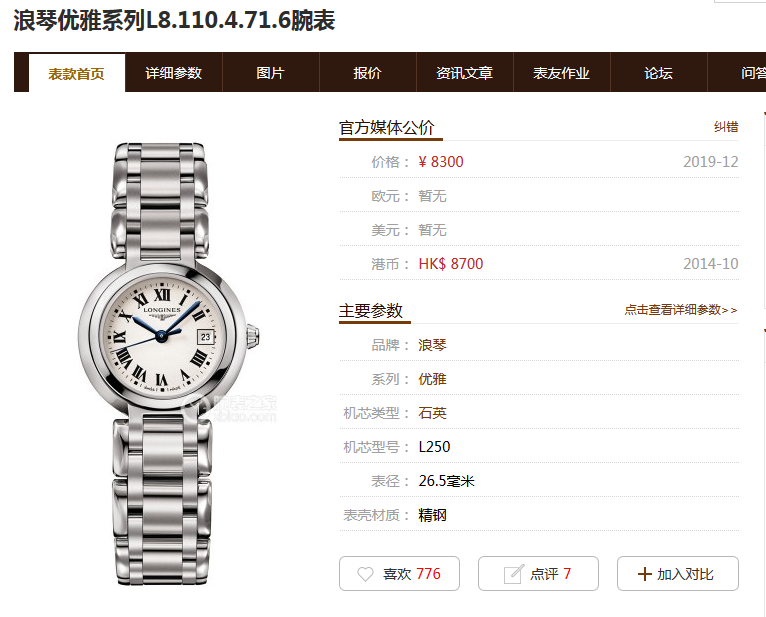Click the series link 优雅
The width and height of the screenshot is (766, 617).
(x=432, y=379)
